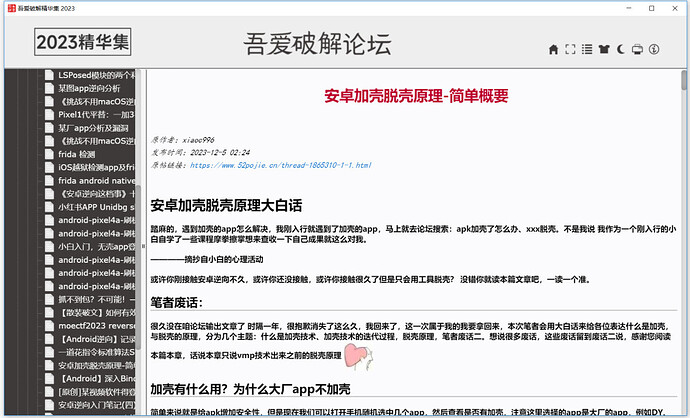Click the app icon in the title bar
This screenshot has height=418, width=690.
pyautogui.click(x=9, y=7)
